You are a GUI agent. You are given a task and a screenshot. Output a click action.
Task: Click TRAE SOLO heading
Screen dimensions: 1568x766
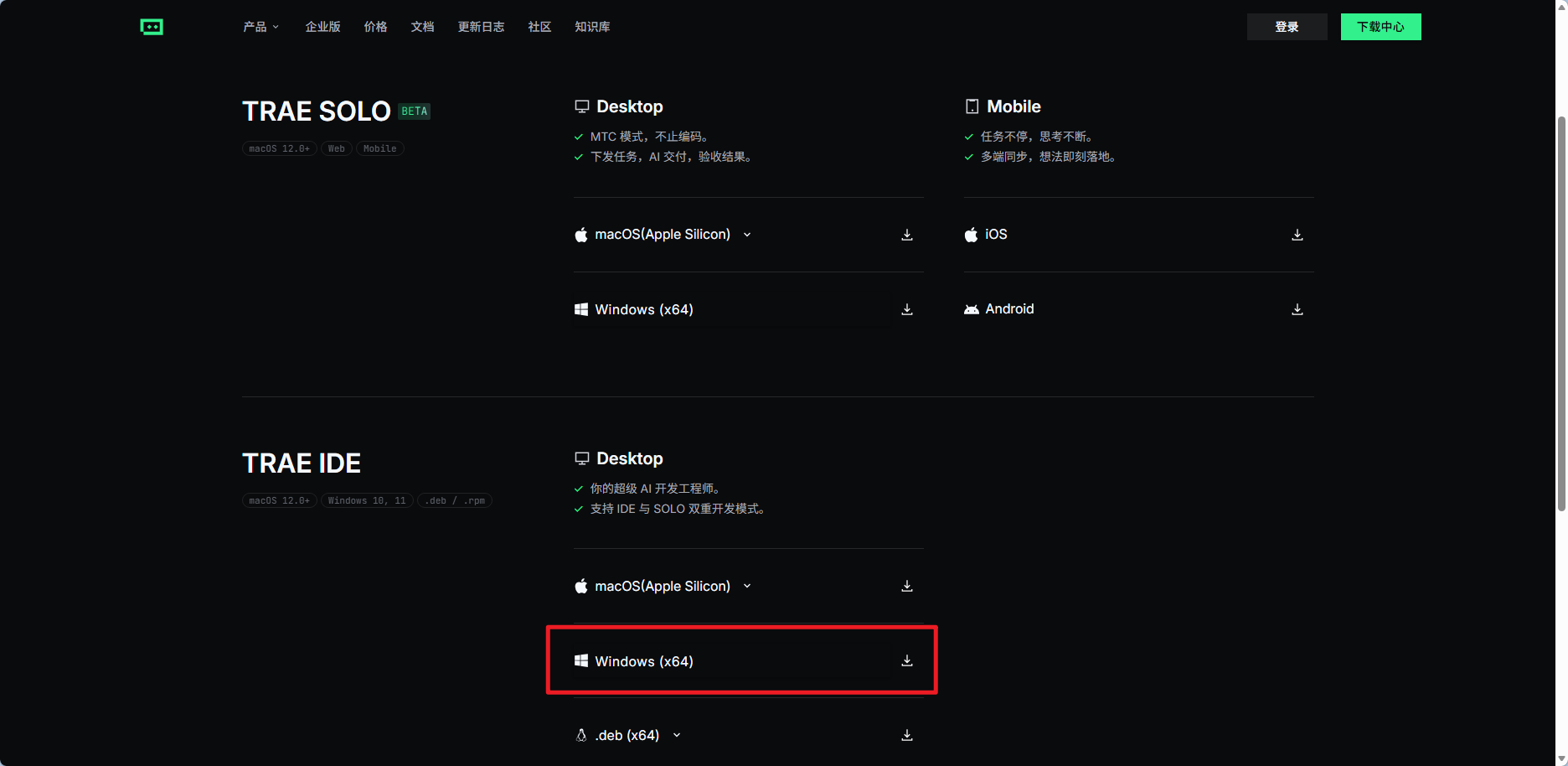(317, 111)
